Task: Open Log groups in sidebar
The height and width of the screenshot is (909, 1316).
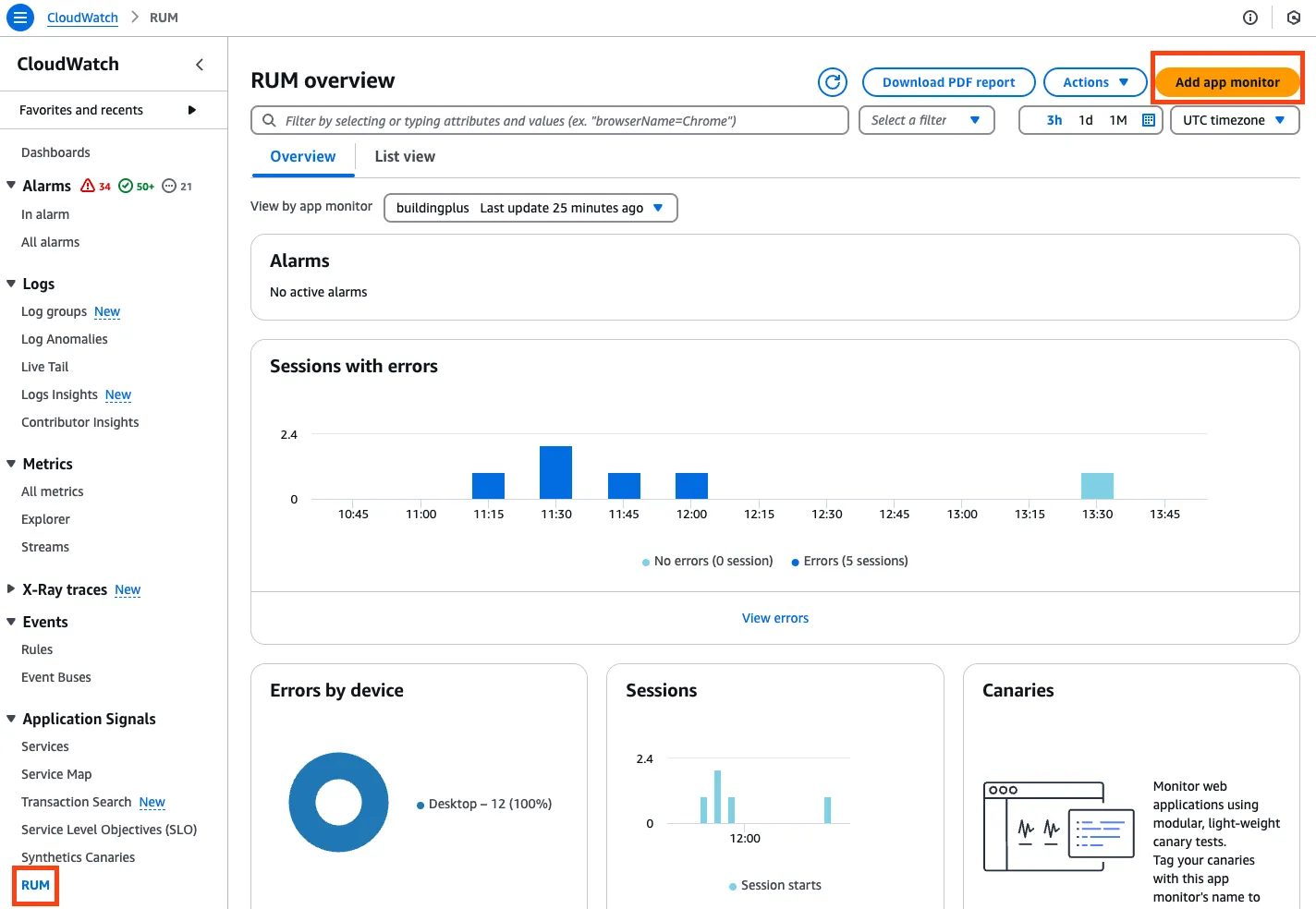Action: (54, 311)
